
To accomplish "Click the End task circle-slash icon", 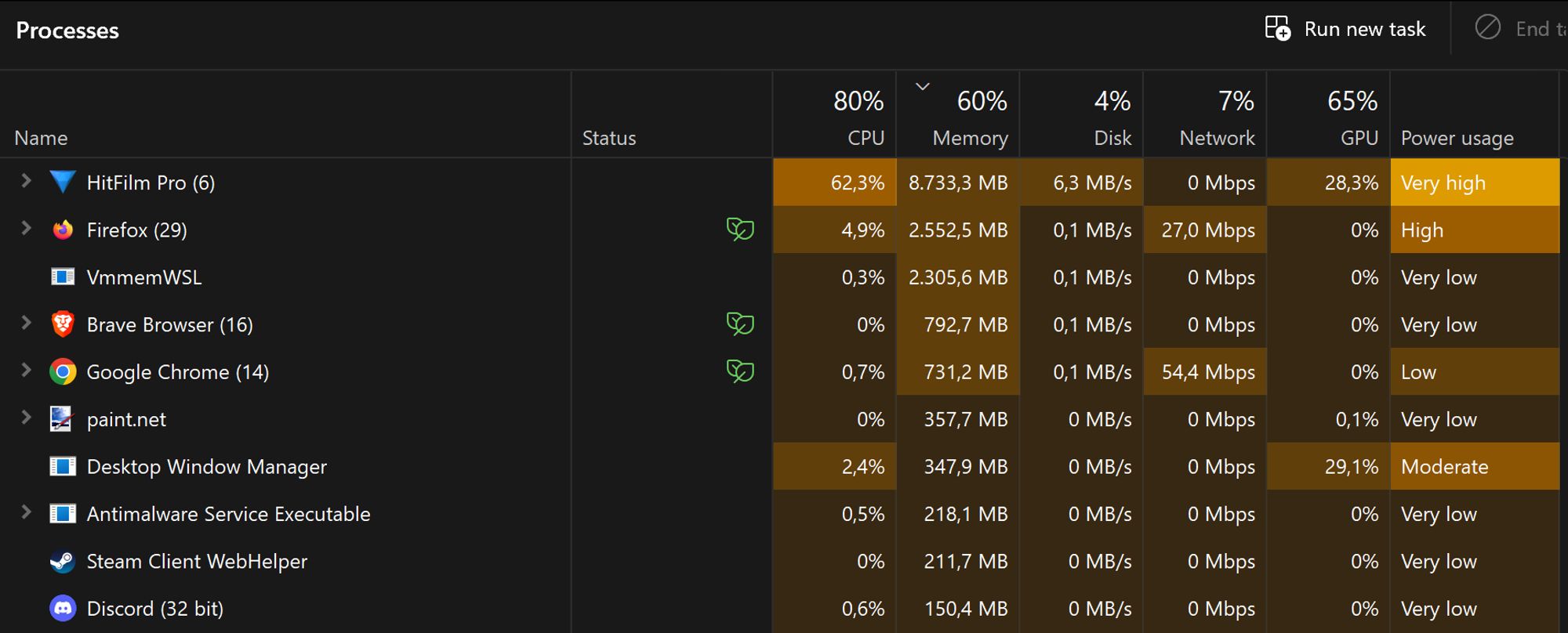I will click(x=1487, y=28).
